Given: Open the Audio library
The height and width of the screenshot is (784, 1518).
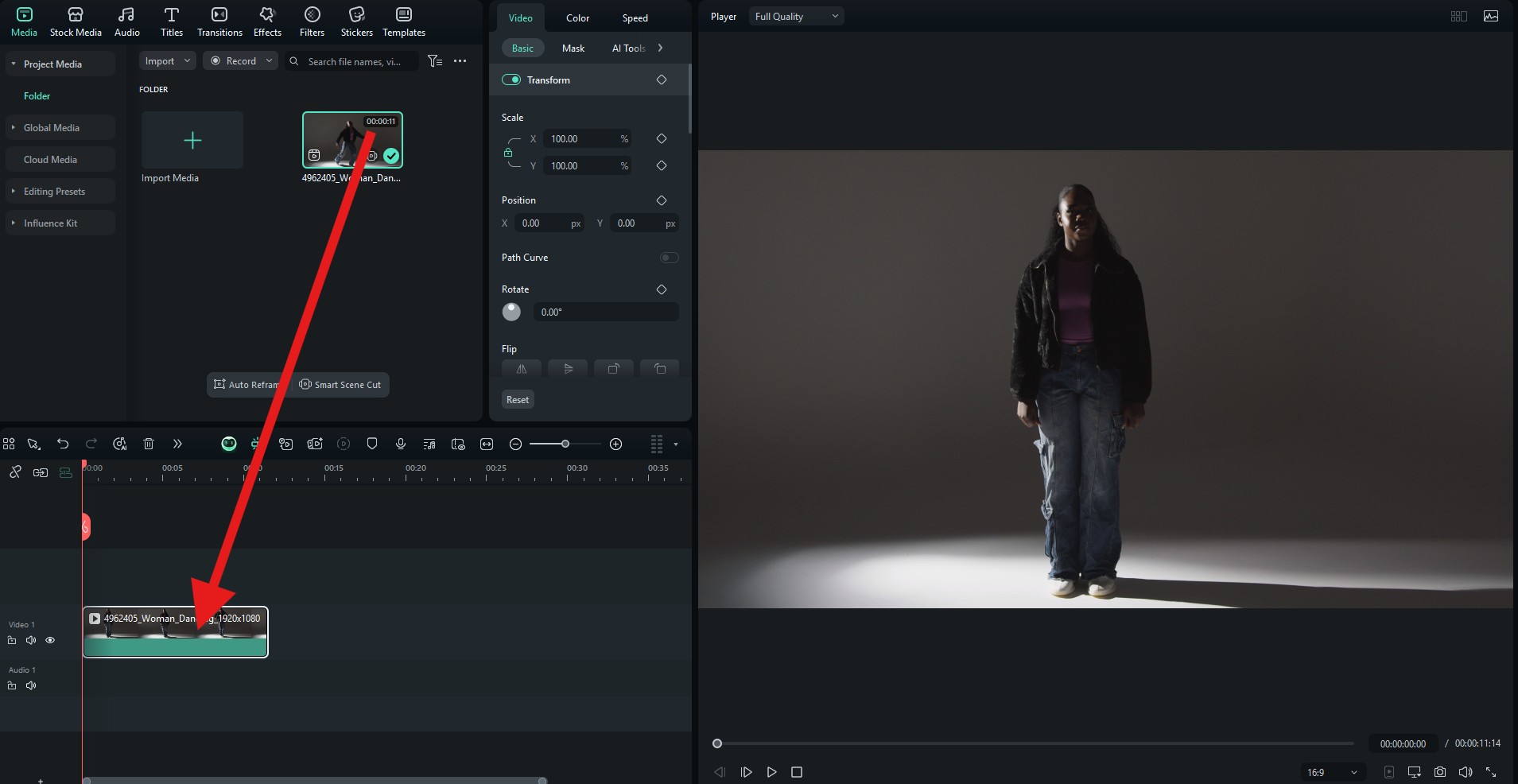Looking at the screenshot, I should (x=126, y=22).
